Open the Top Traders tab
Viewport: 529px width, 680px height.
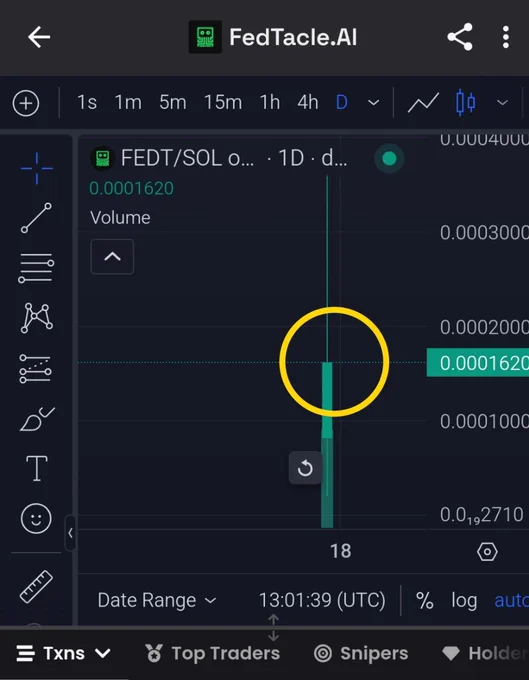212,653
